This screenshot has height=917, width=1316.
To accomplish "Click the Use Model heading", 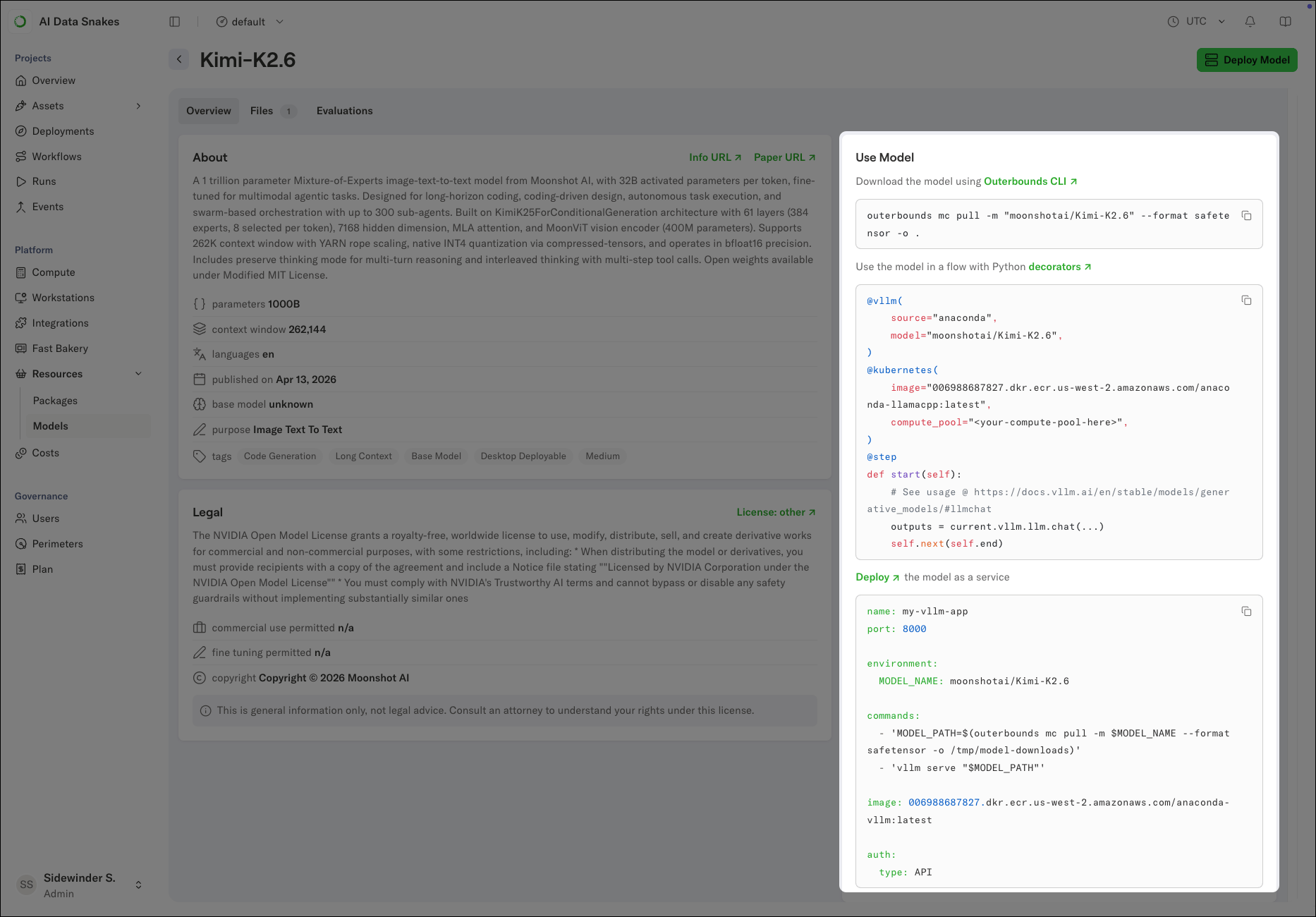I will [884, 157].
